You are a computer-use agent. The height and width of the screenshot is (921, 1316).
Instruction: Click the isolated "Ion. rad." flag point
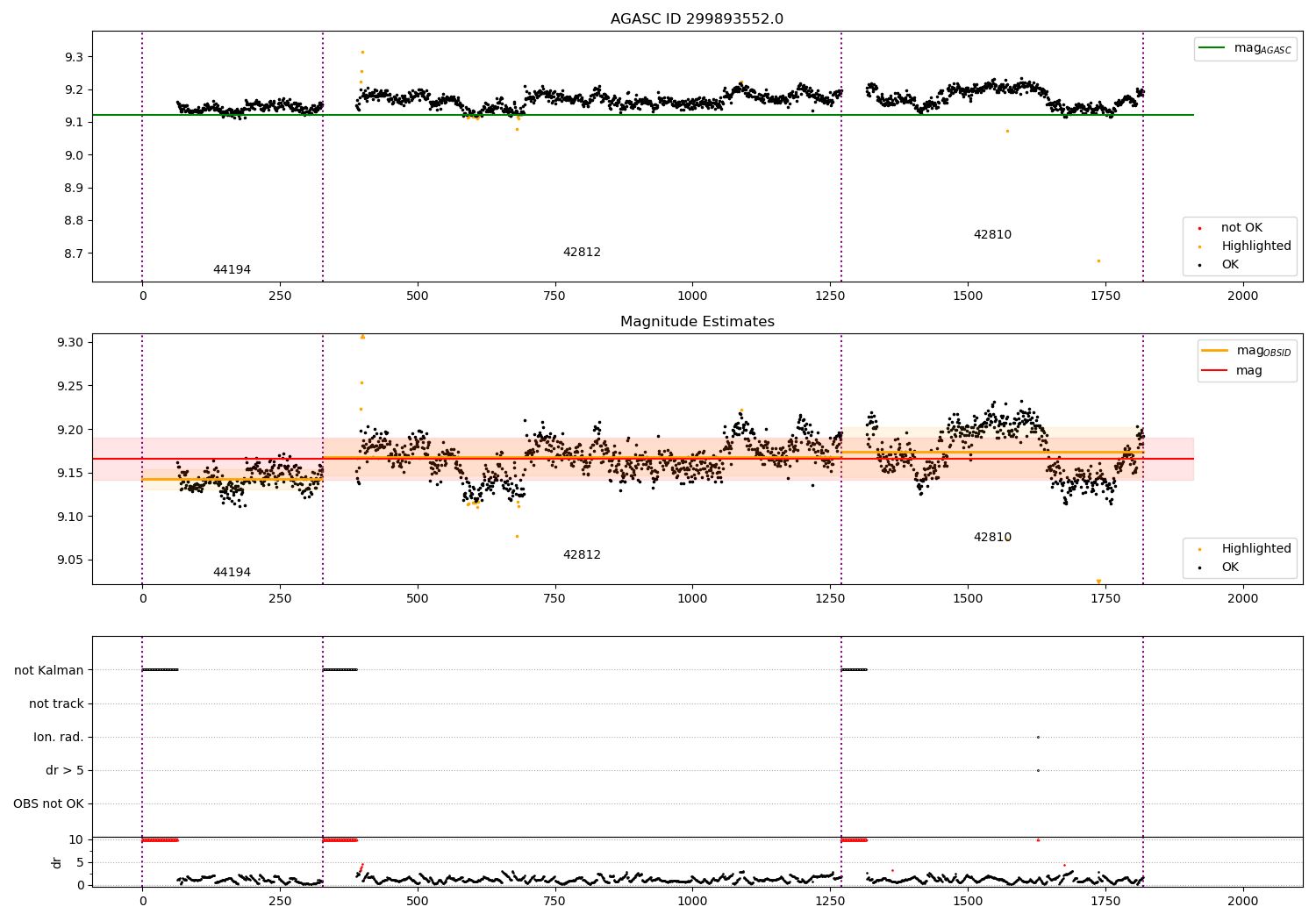[x=1038, y=738]
